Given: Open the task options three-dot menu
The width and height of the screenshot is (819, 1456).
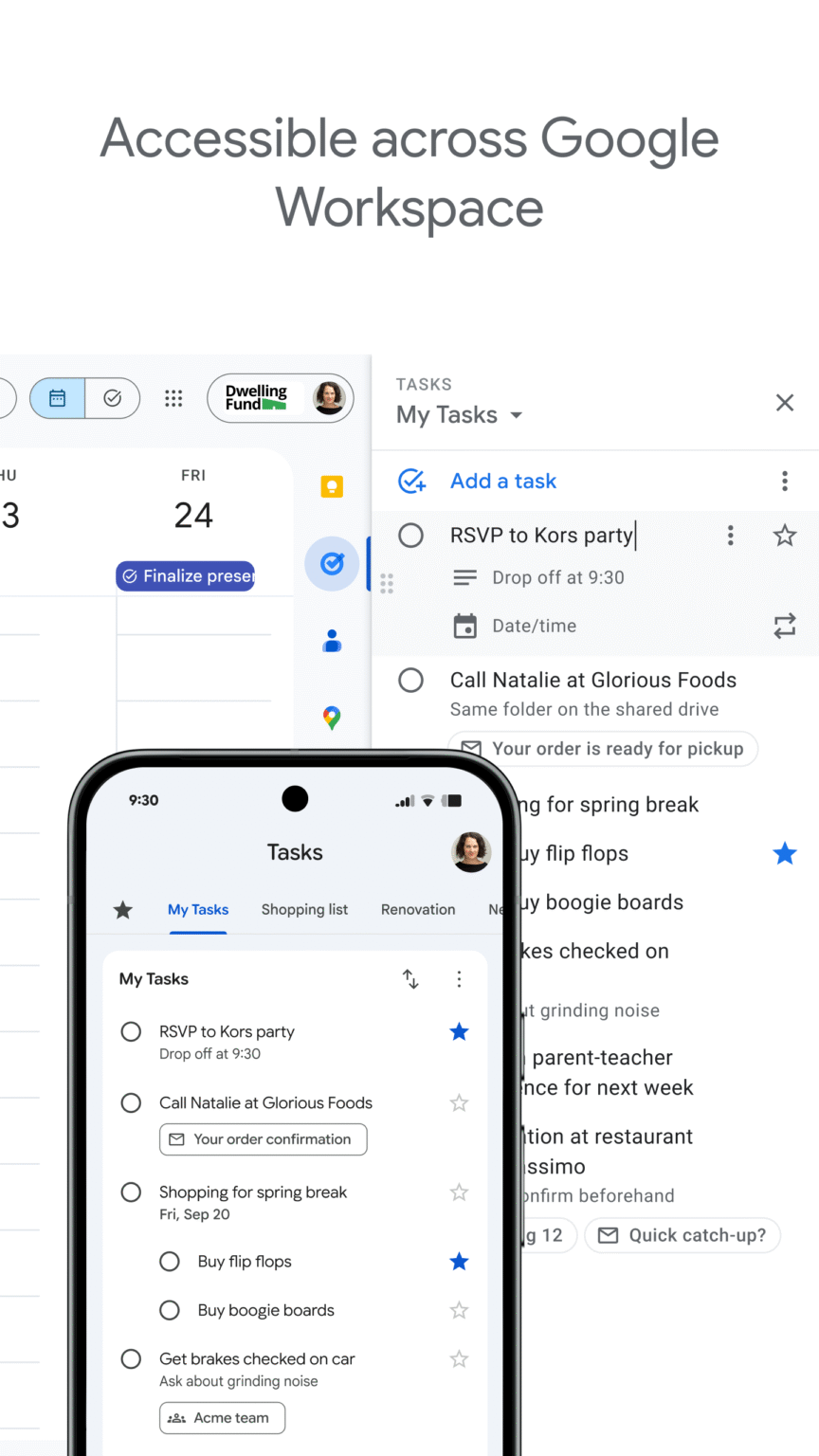Looking at the screenshot, I should (730, 535).
